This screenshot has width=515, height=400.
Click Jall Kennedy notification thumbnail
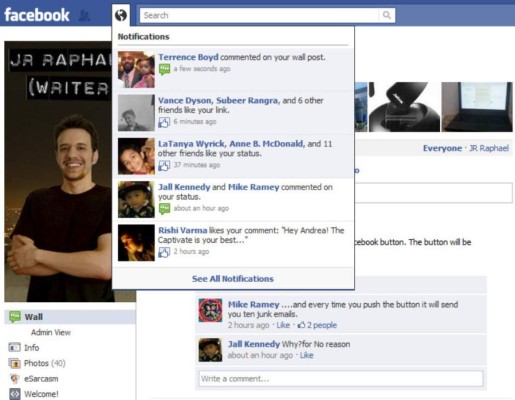pyautogui.click(x=136, y=199)
